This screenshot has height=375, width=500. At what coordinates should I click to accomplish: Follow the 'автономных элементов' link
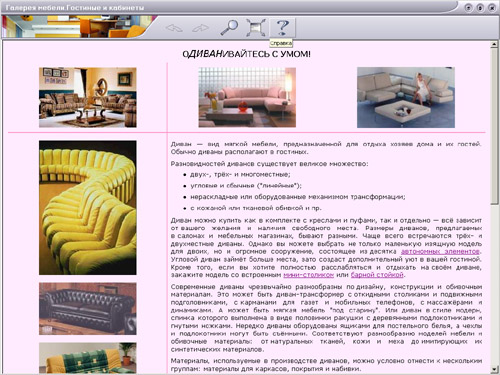click(x=440, y=251)
